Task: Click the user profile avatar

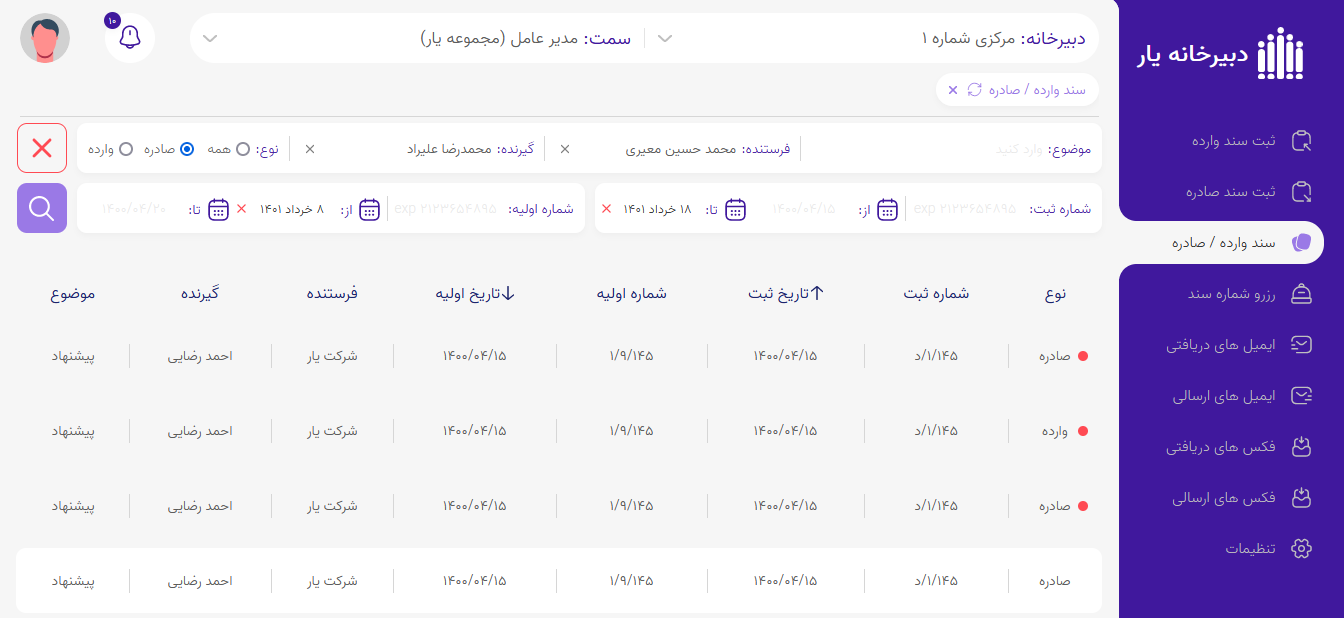Action: click(x=44, y=37)
